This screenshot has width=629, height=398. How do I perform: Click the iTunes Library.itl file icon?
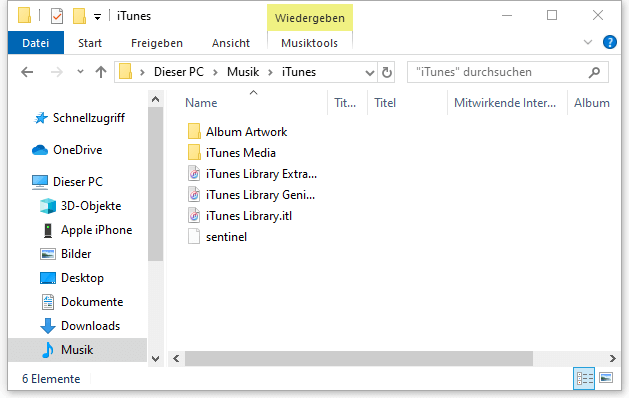[194, 216]
